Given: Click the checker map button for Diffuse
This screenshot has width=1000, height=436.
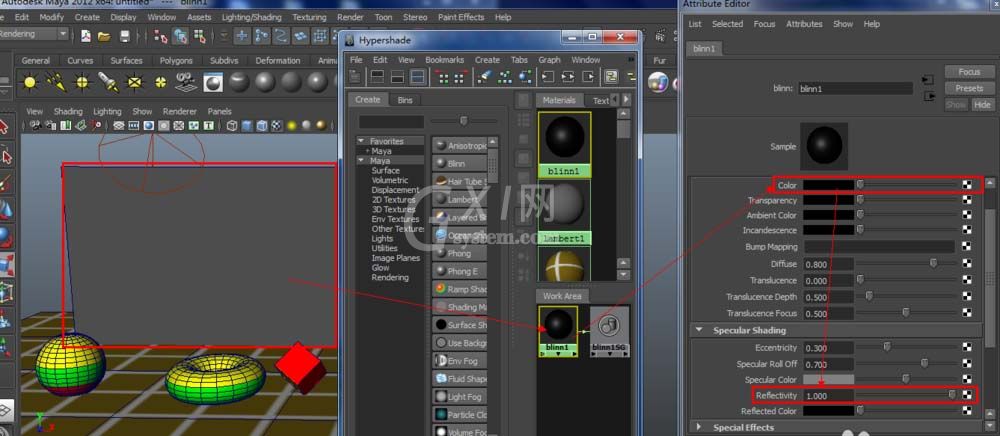Looking at the screenshot, I should tap(967, 264).
